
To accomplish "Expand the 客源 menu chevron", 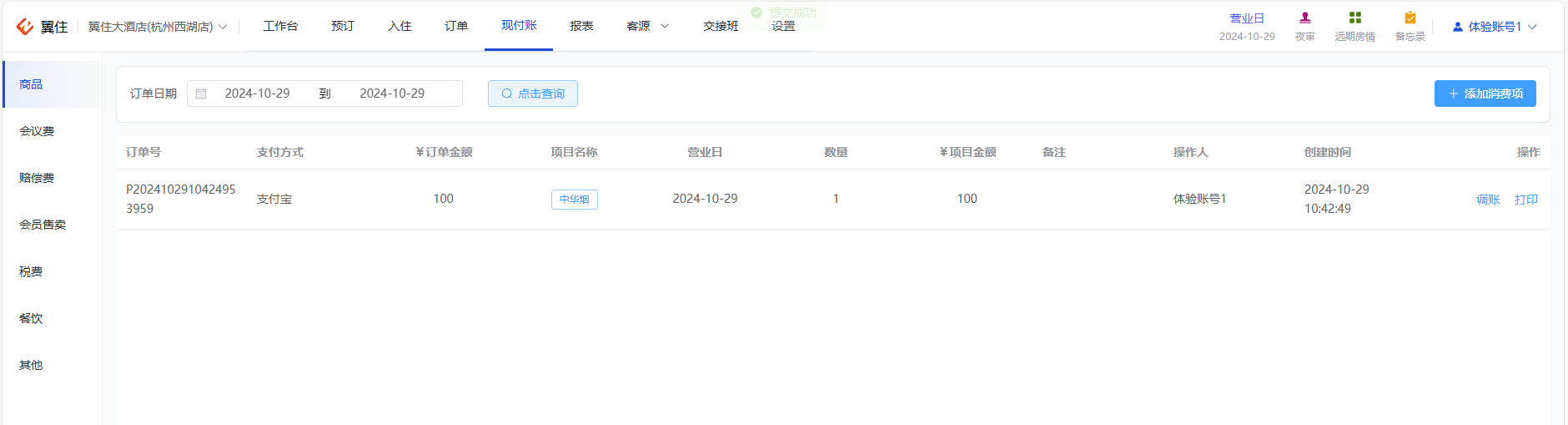I will pyautogui.click(x=665, y=27).
